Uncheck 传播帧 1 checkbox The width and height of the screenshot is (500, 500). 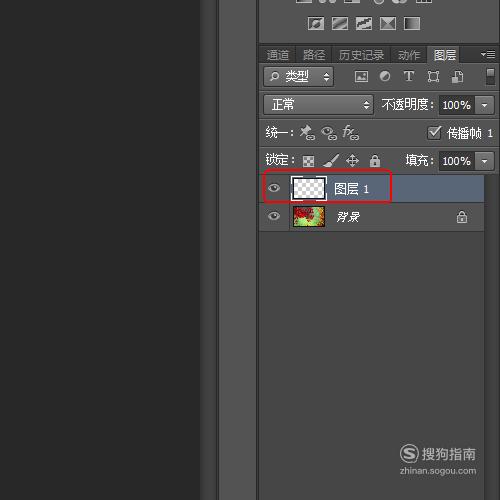click(434, 133)
